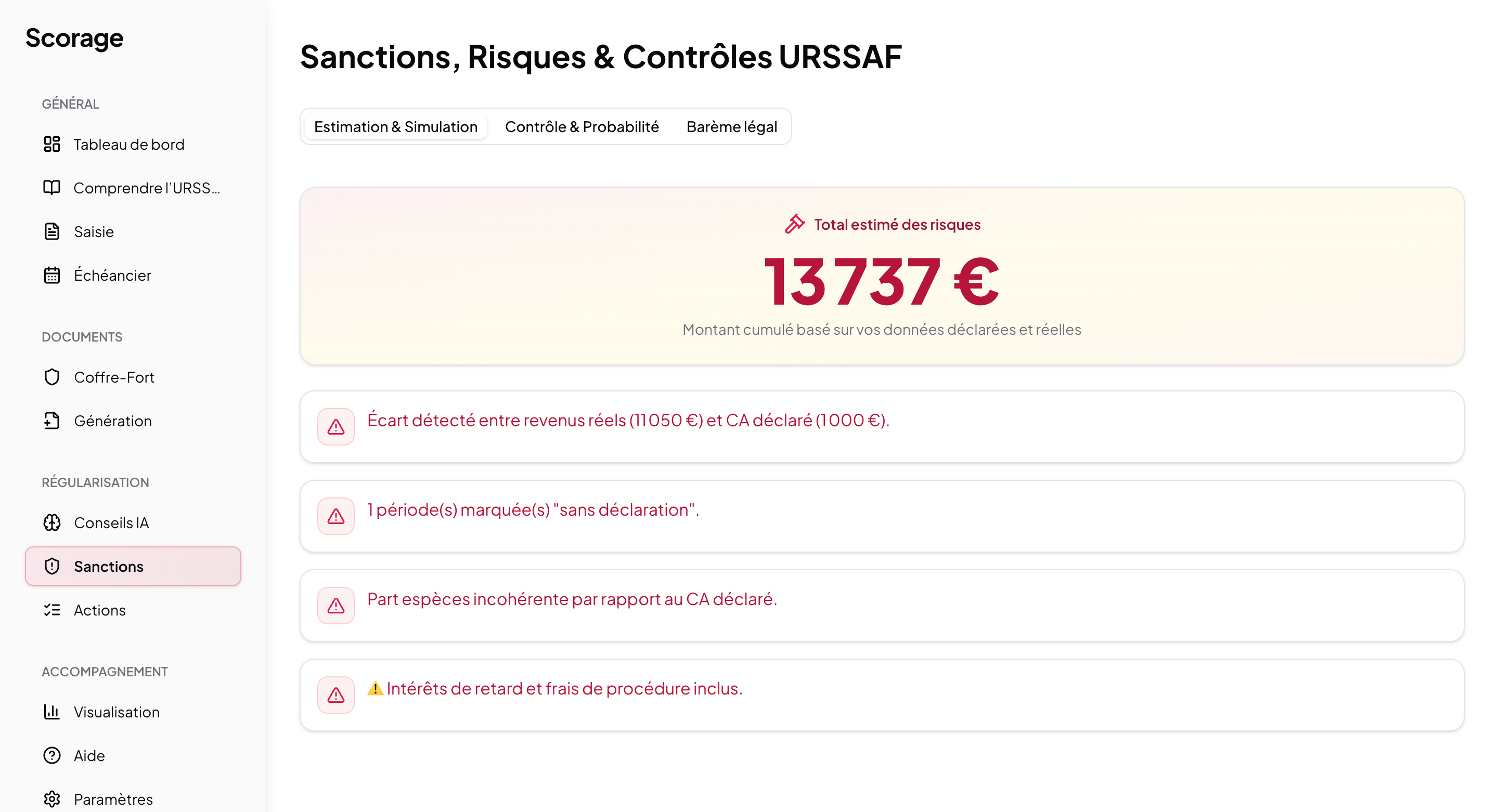Open the Tableau de bord dashboard icon
The height and width of the screenshot is (812, 1498).
point(53,144)
